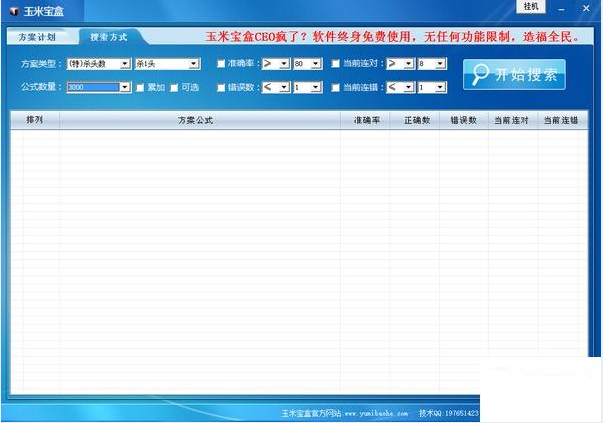Sort by 当前连错 column header
The image size is (603, 423).
coord(562,120)
